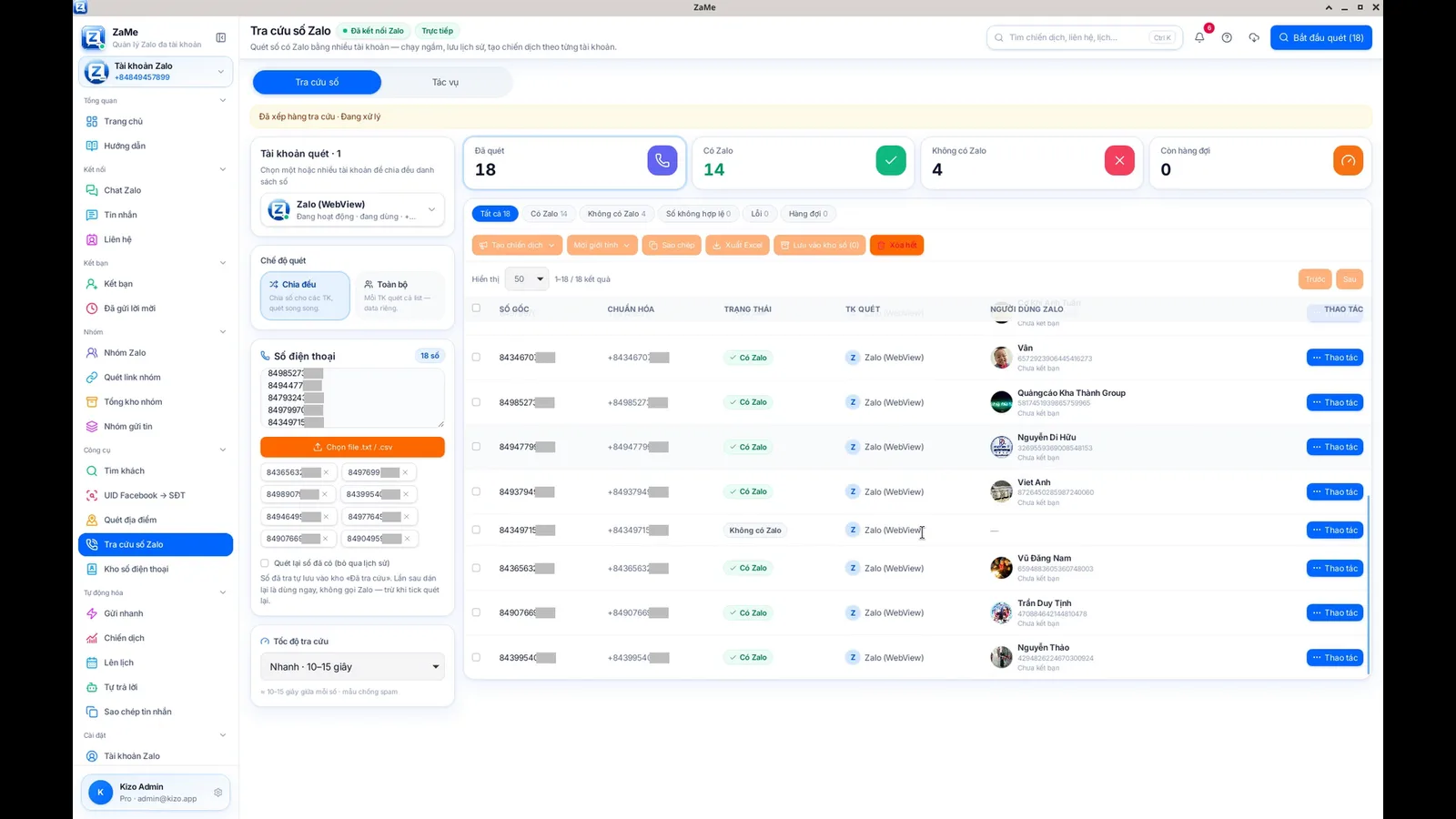This screenshot has height=819, width=1456.
Task: Click the Bắt đầu quét (18) button
Action: pos(1321,37)
